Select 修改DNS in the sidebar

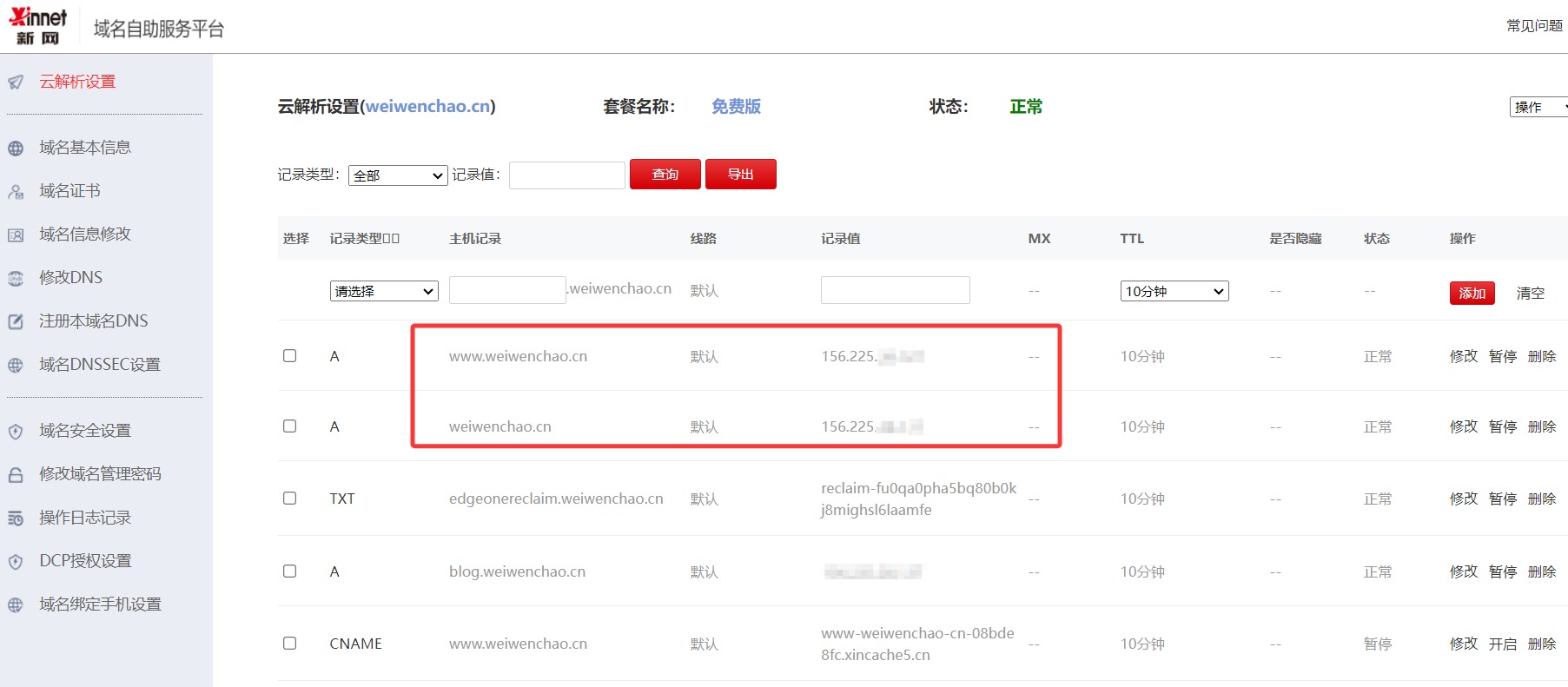[70, 278]
